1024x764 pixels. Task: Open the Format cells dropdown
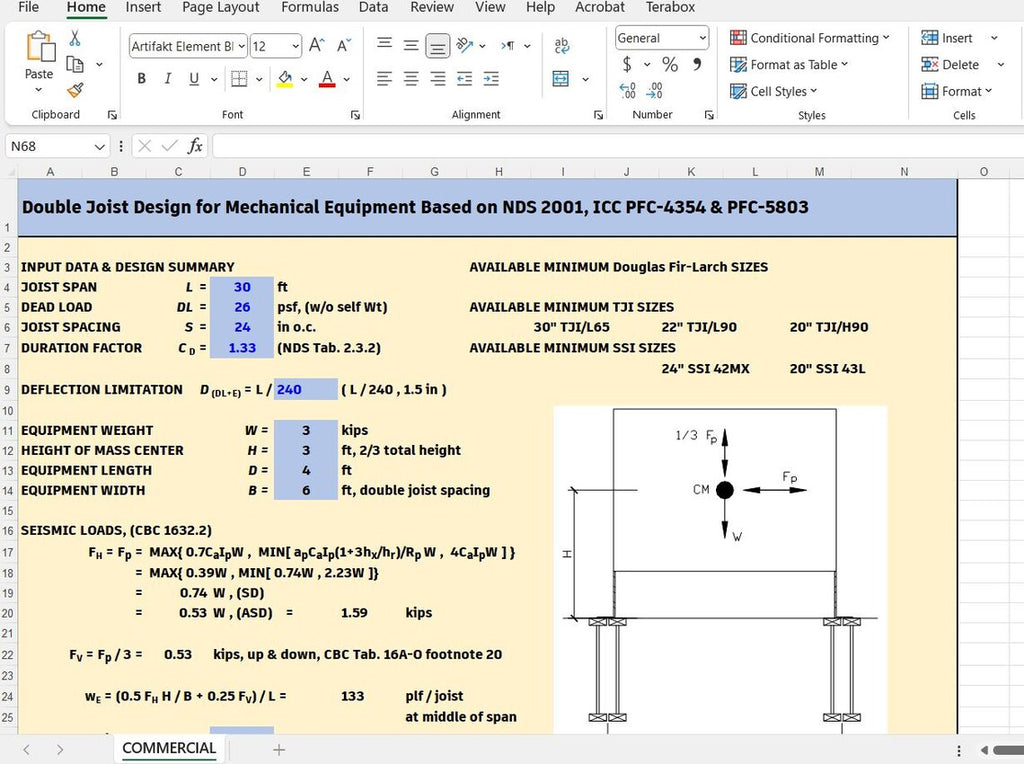(x=956, y=91)
